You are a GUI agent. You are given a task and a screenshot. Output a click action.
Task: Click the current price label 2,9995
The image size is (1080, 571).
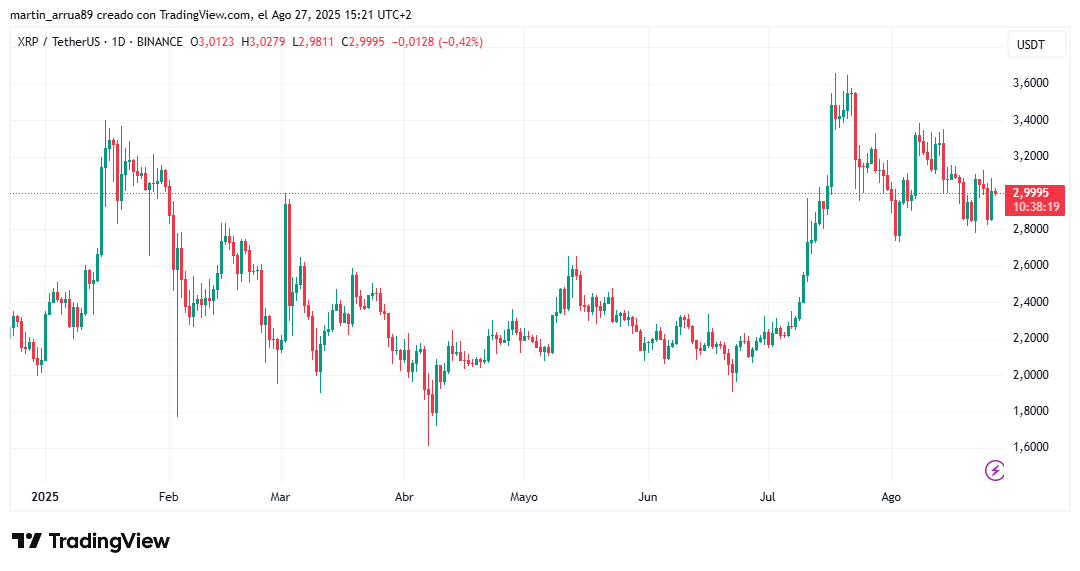1031,193
